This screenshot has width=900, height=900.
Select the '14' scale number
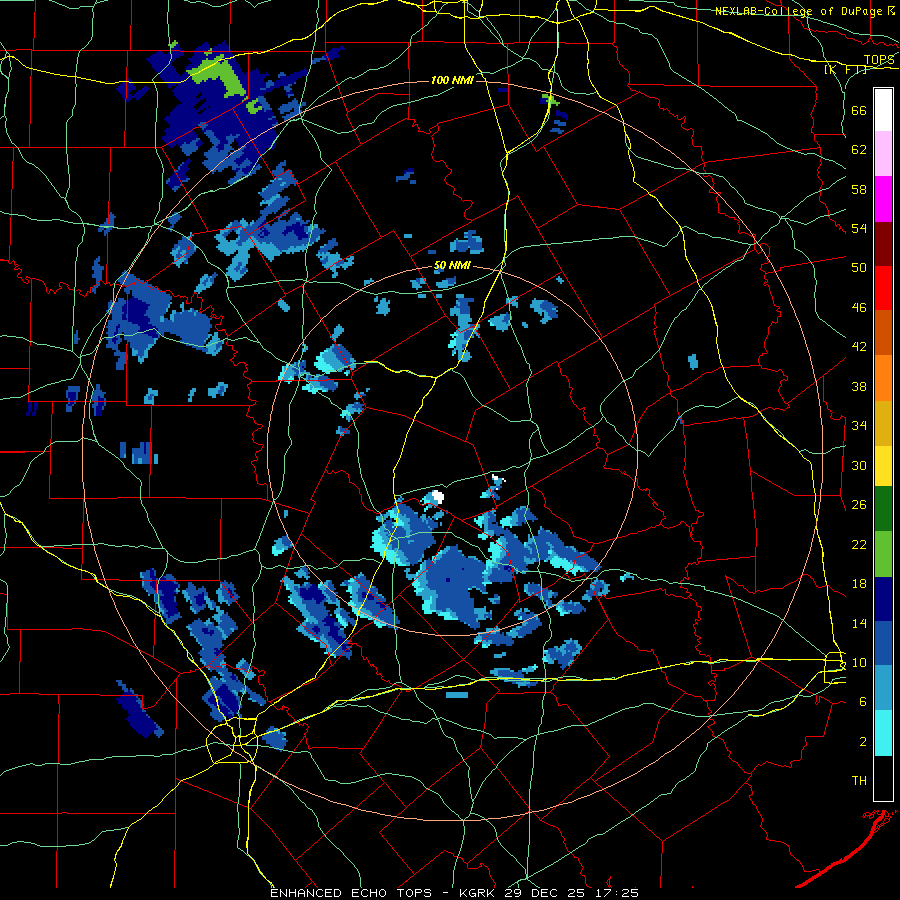click(x=859, y=623)
